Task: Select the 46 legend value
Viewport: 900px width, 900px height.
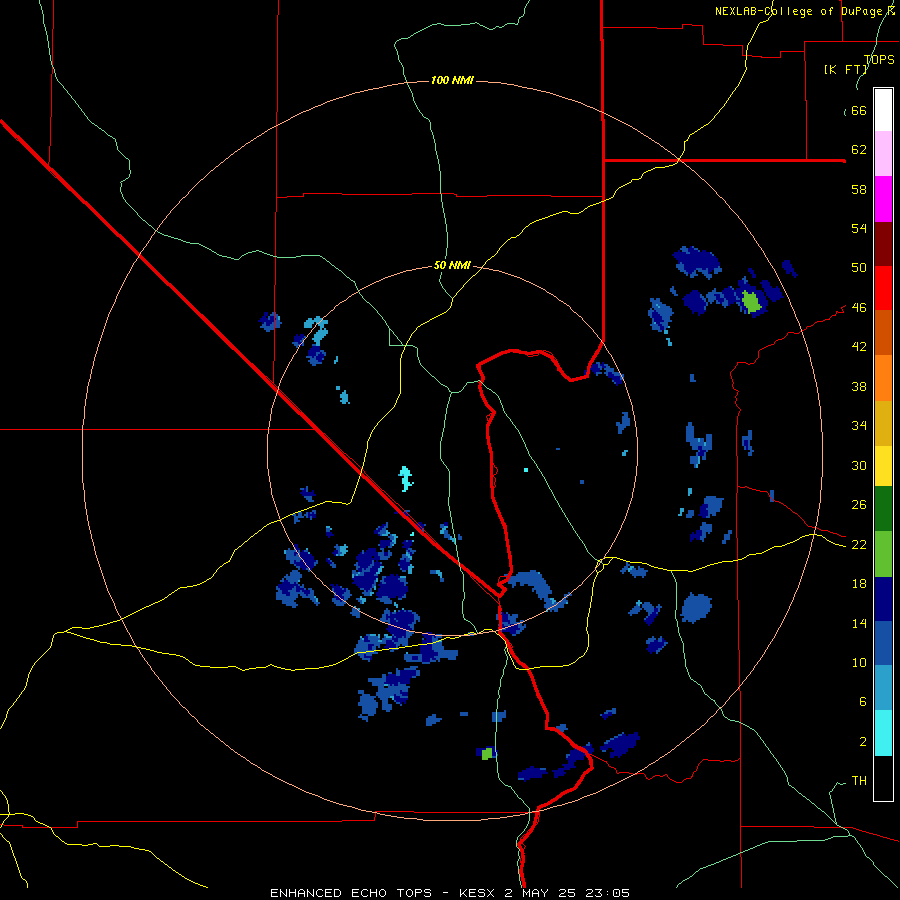Action: pos(859,308)
